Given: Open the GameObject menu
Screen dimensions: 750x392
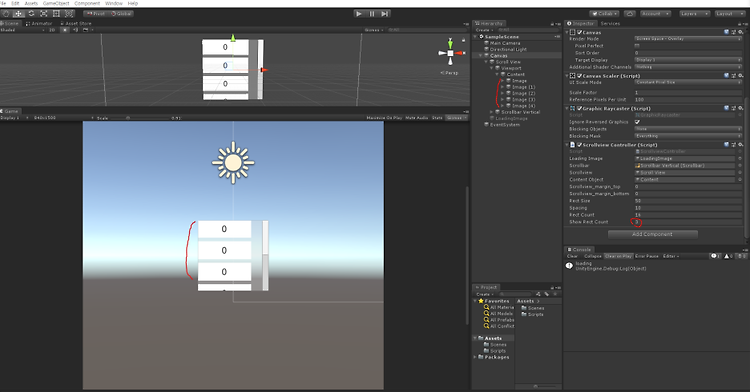Looking at the screenshot, I should (x=56, y=3).
